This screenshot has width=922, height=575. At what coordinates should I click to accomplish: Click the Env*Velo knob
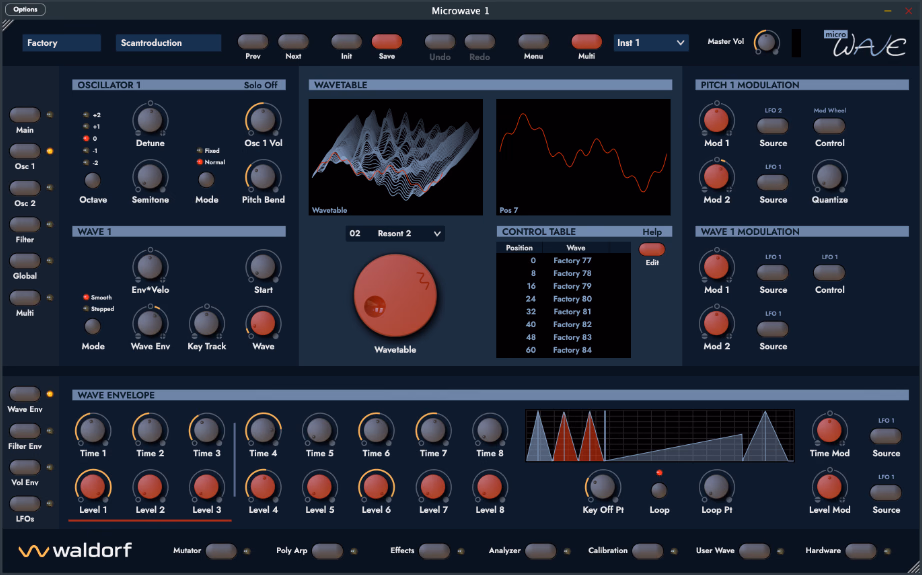pyautogui.click(x=150, y=266)
